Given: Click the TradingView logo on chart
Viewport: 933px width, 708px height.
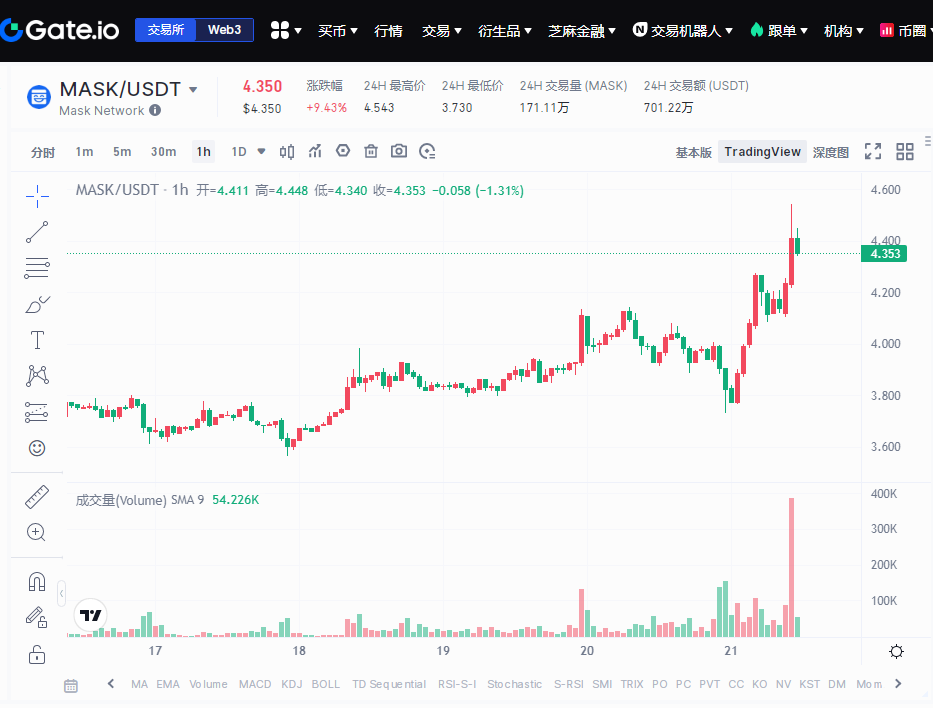Looking at the screenshot, I should (90, 615).
